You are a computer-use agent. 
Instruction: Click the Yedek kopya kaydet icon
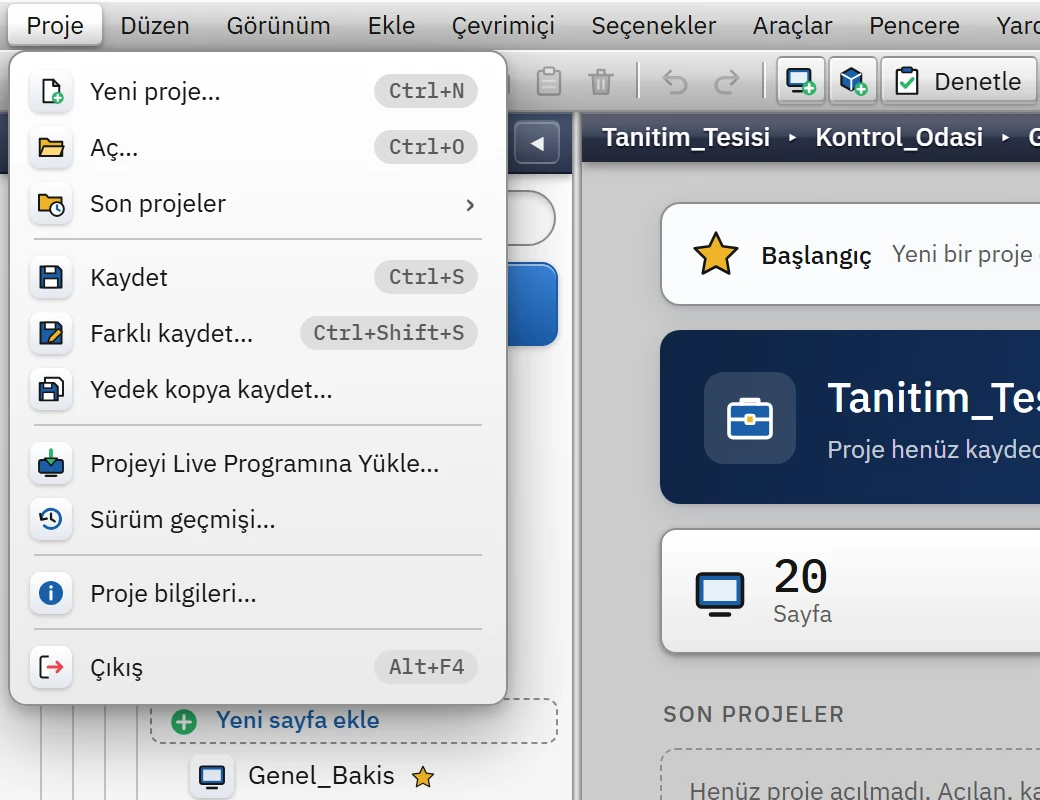[x=51, y=389]
